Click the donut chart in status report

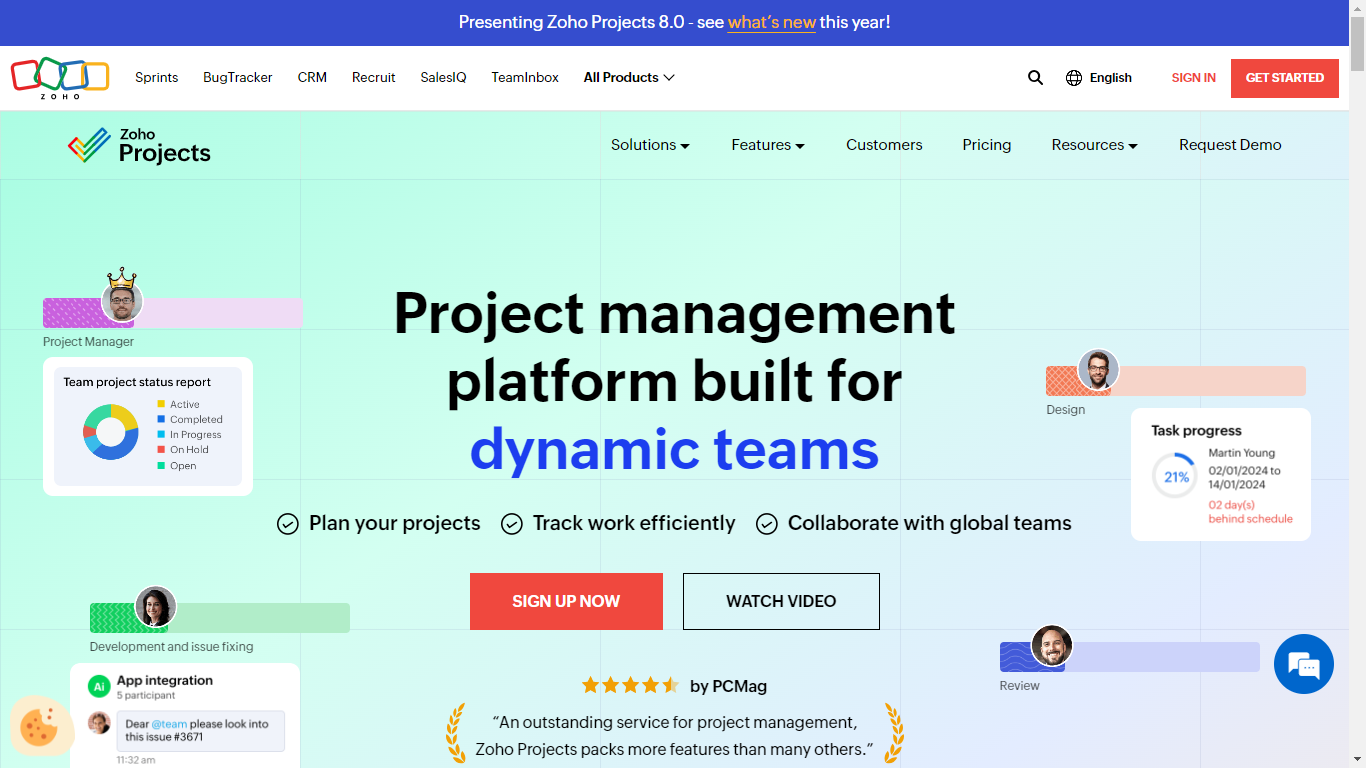[110, 432]
